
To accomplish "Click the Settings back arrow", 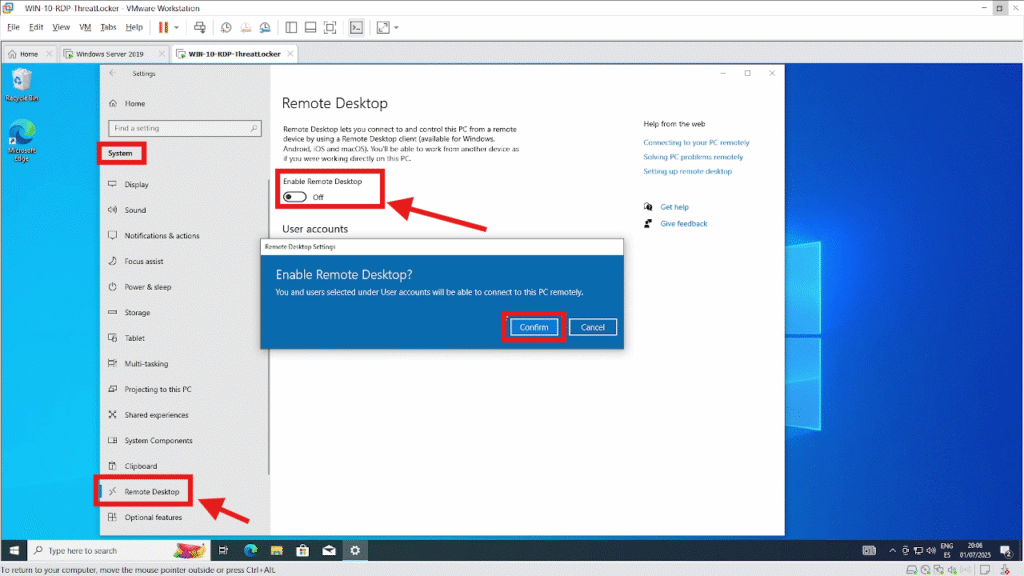I will [112, 74].
